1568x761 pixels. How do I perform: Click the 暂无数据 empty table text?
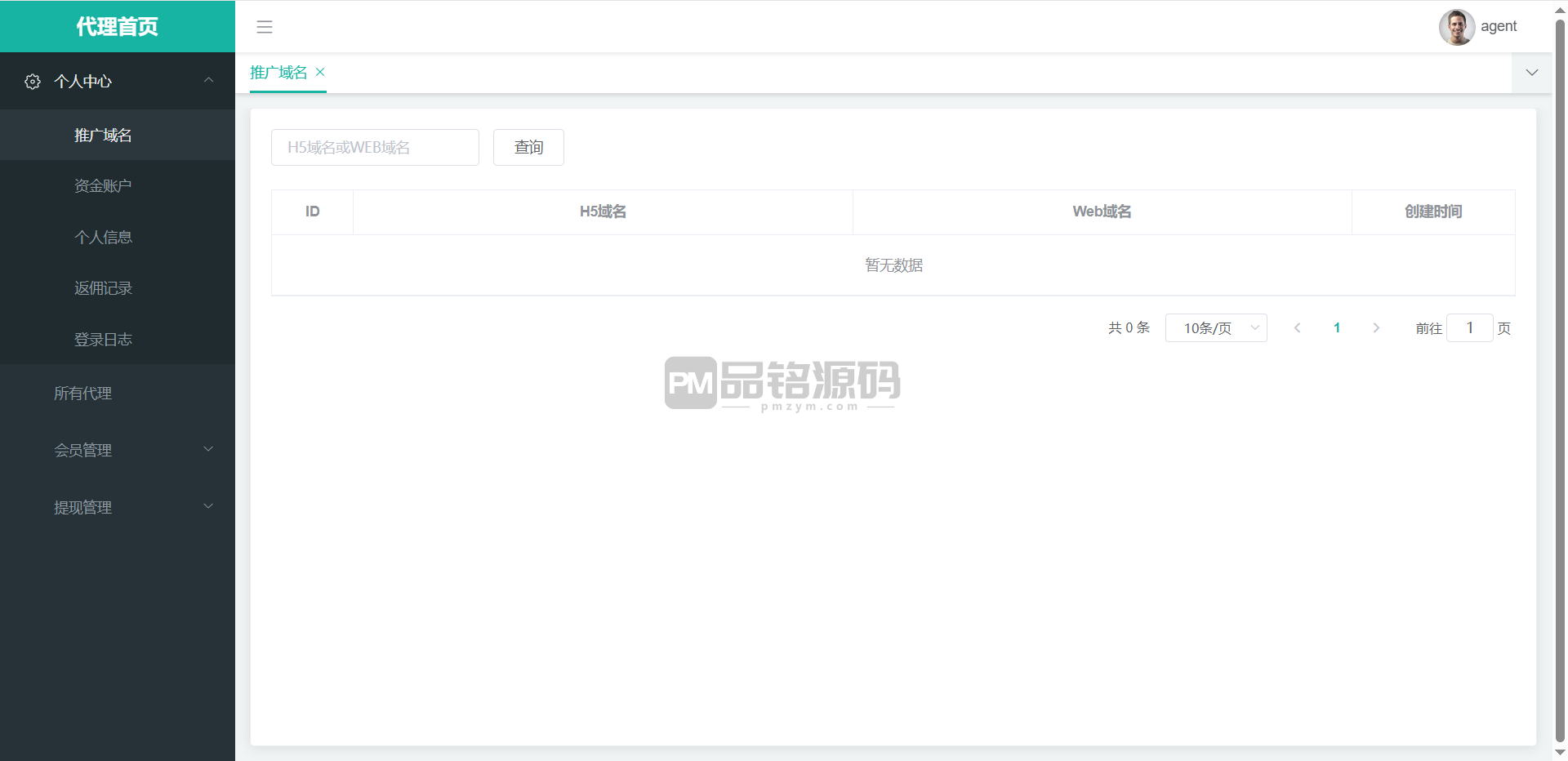[893, 265]
